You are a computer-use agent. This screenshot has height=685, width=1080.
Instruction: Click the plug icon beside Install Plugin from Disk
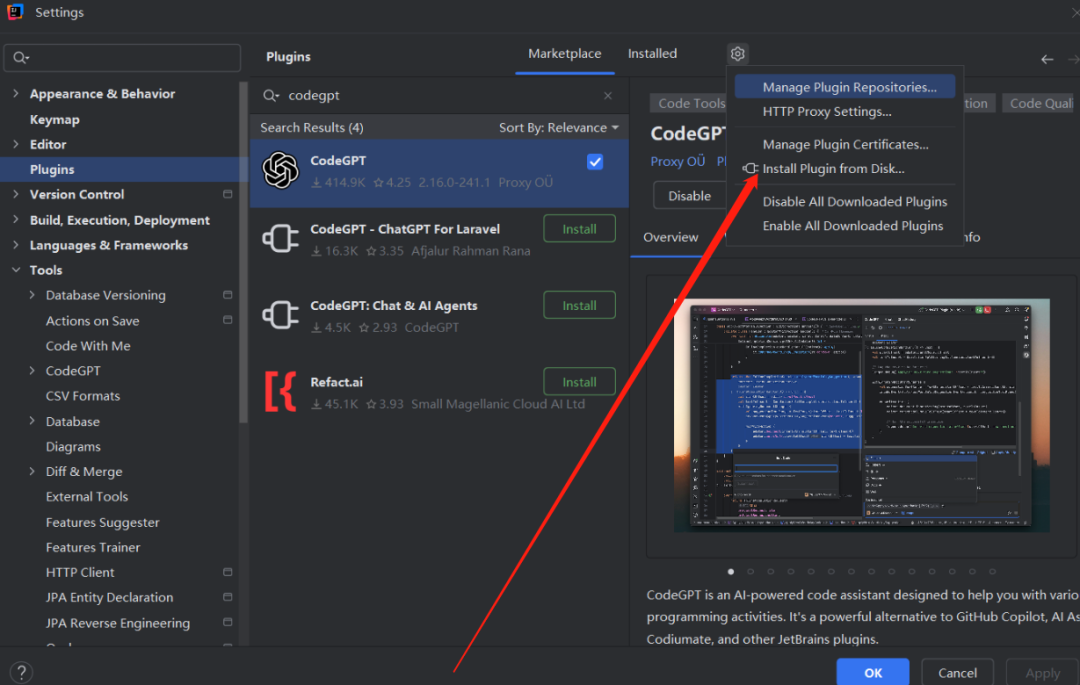tap(750, 169)
